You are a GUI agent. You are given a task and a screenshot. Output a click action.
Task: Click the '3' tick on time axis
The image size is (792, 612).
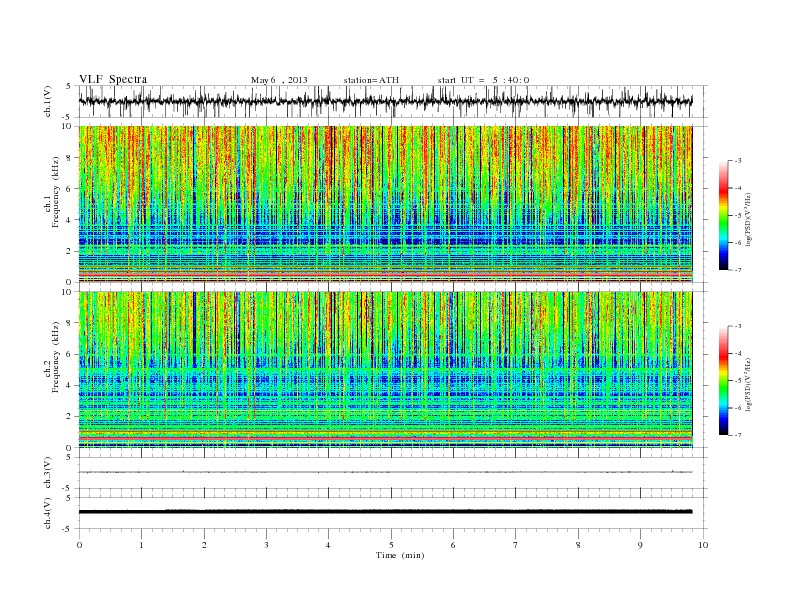tap(266, 545)
